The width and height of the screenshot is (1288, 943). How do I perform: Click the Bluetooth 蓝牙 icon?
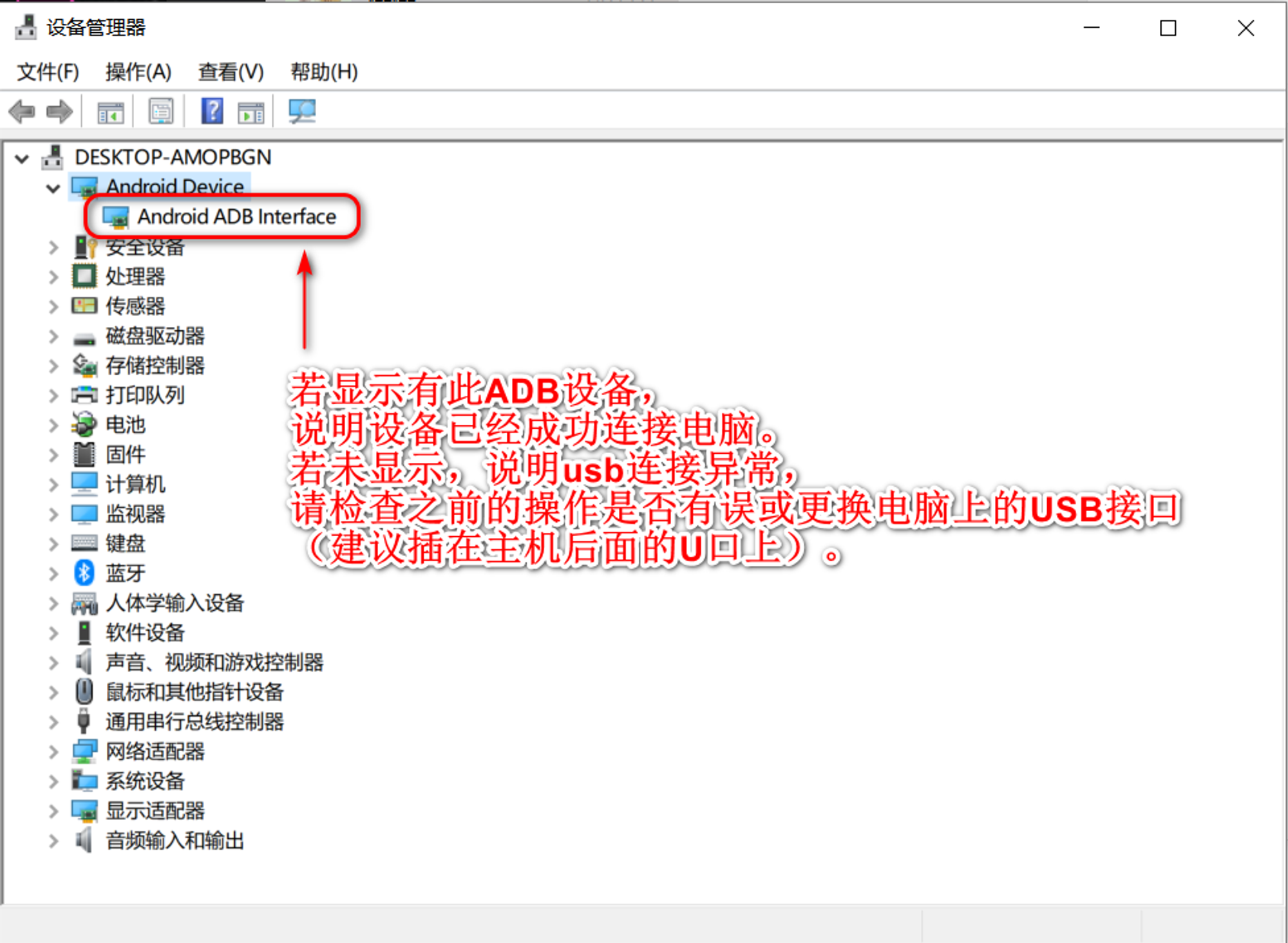tap(84, 573)
